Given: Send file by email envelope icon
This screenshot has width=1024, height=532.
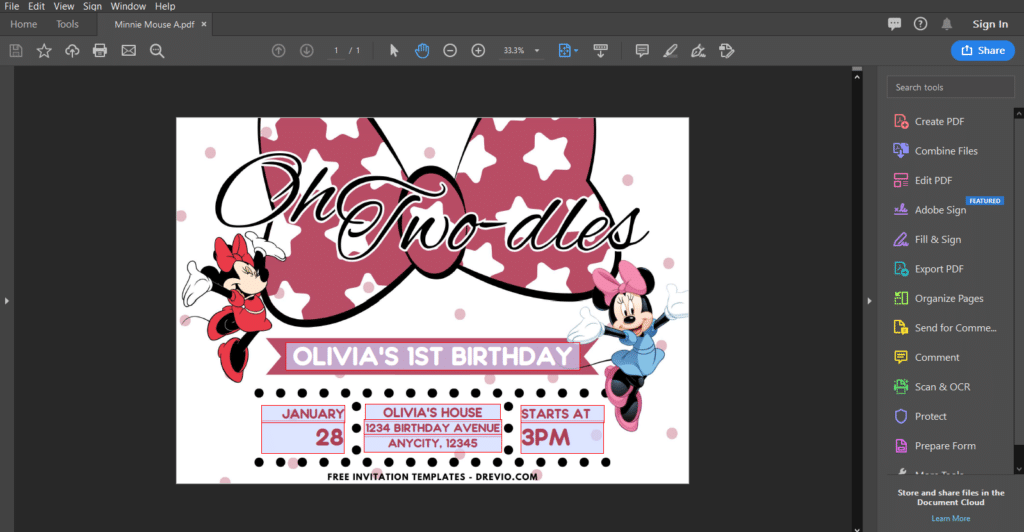Looking at the screenshot, I should (129, 50).
